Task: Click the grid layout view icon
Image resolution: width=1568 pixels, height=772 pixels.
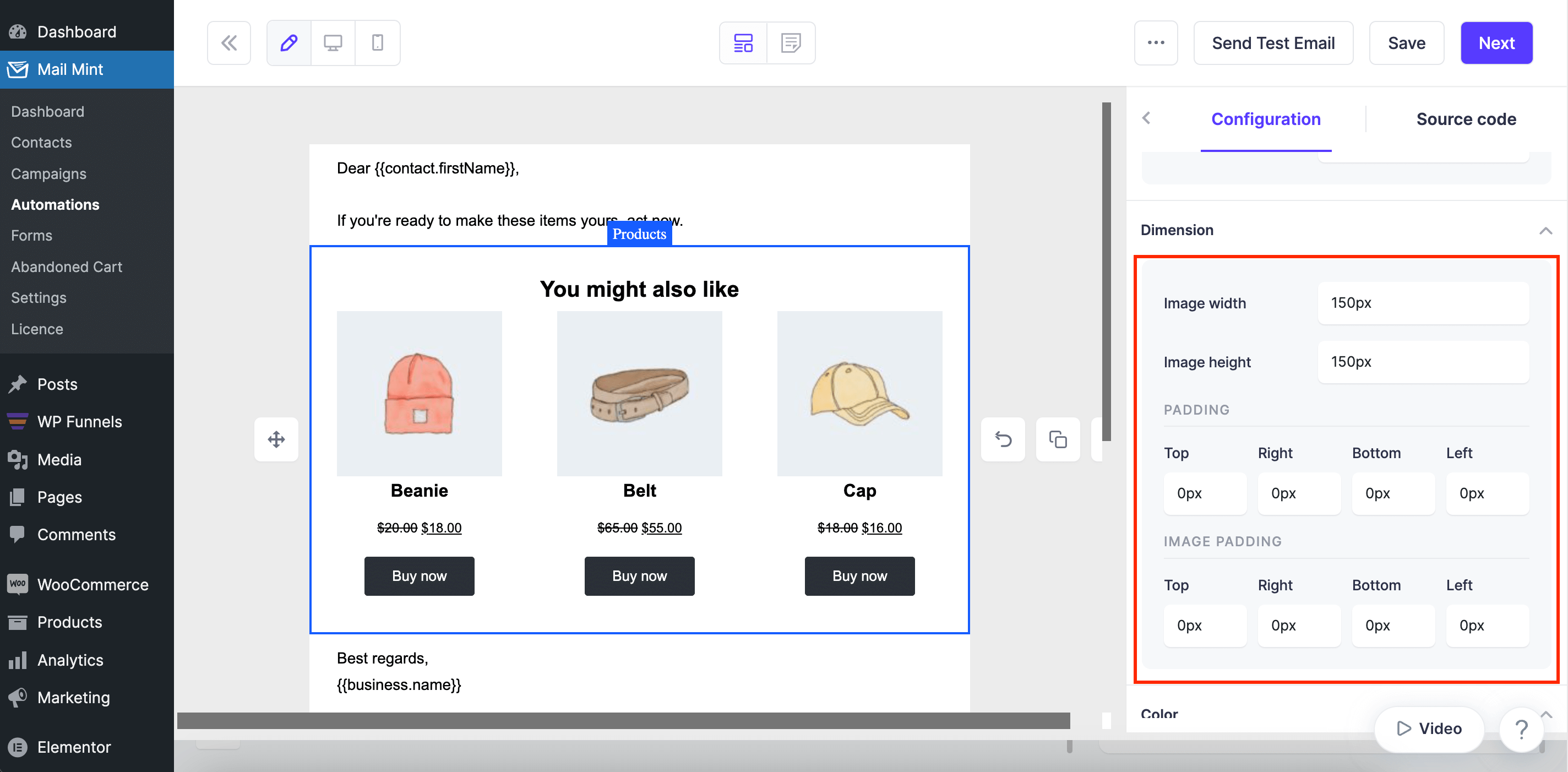Action: 743,42
